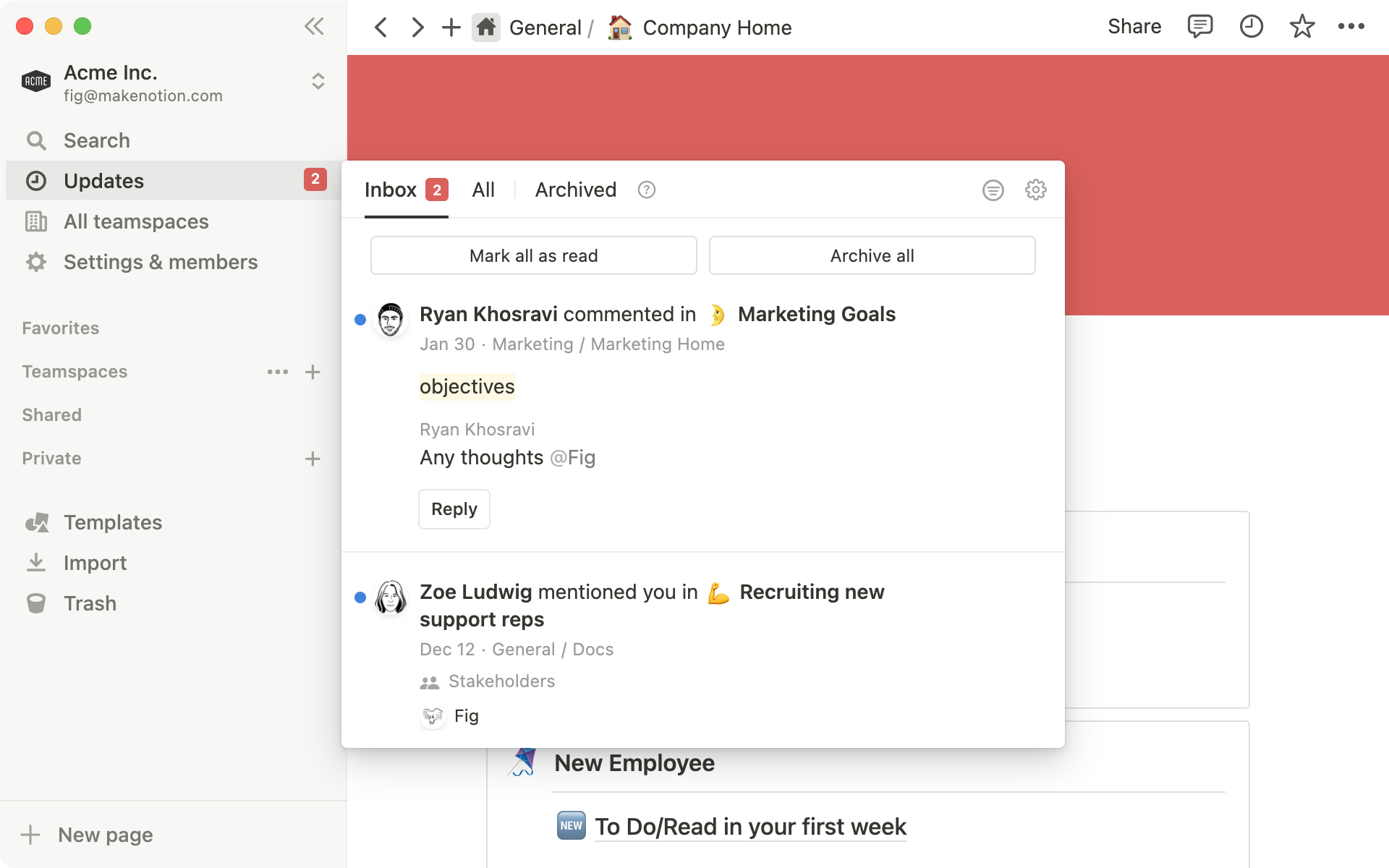Open a new tab with the plus icon

[451, 27]
